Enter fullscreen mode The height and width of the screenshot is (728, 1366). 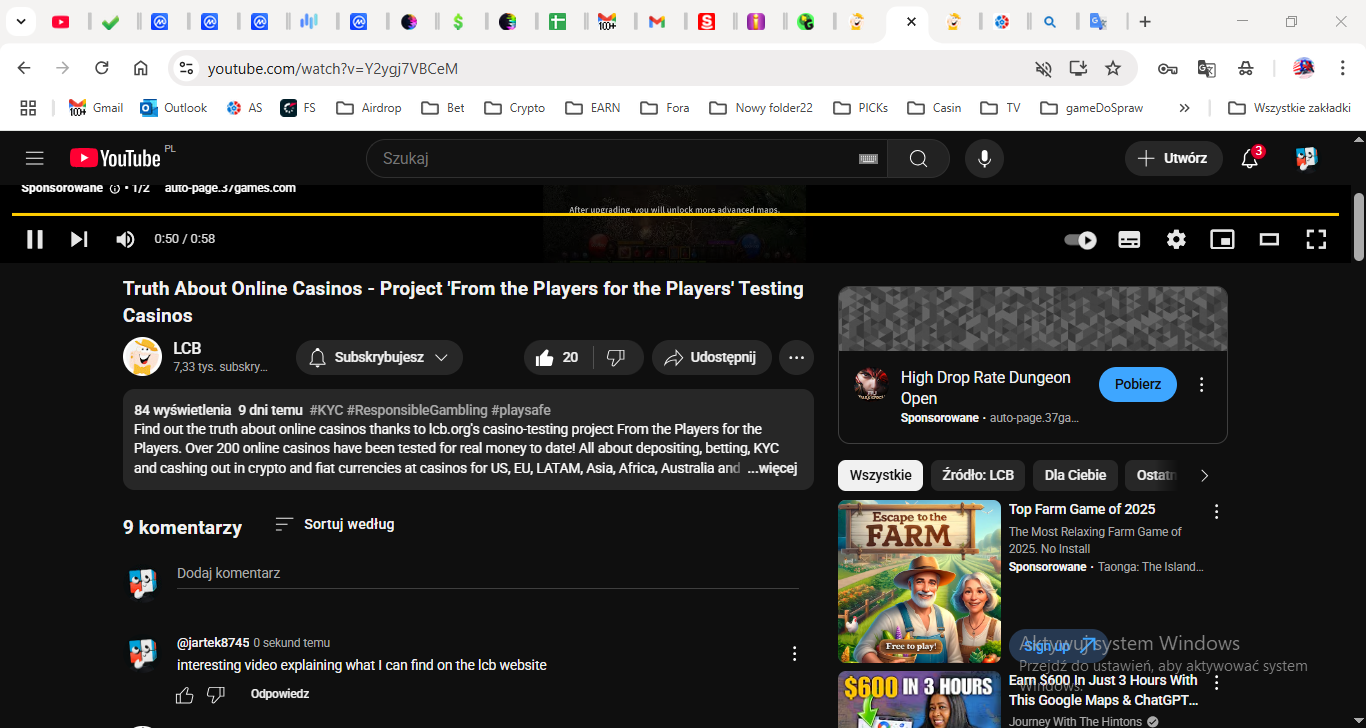1316,239
